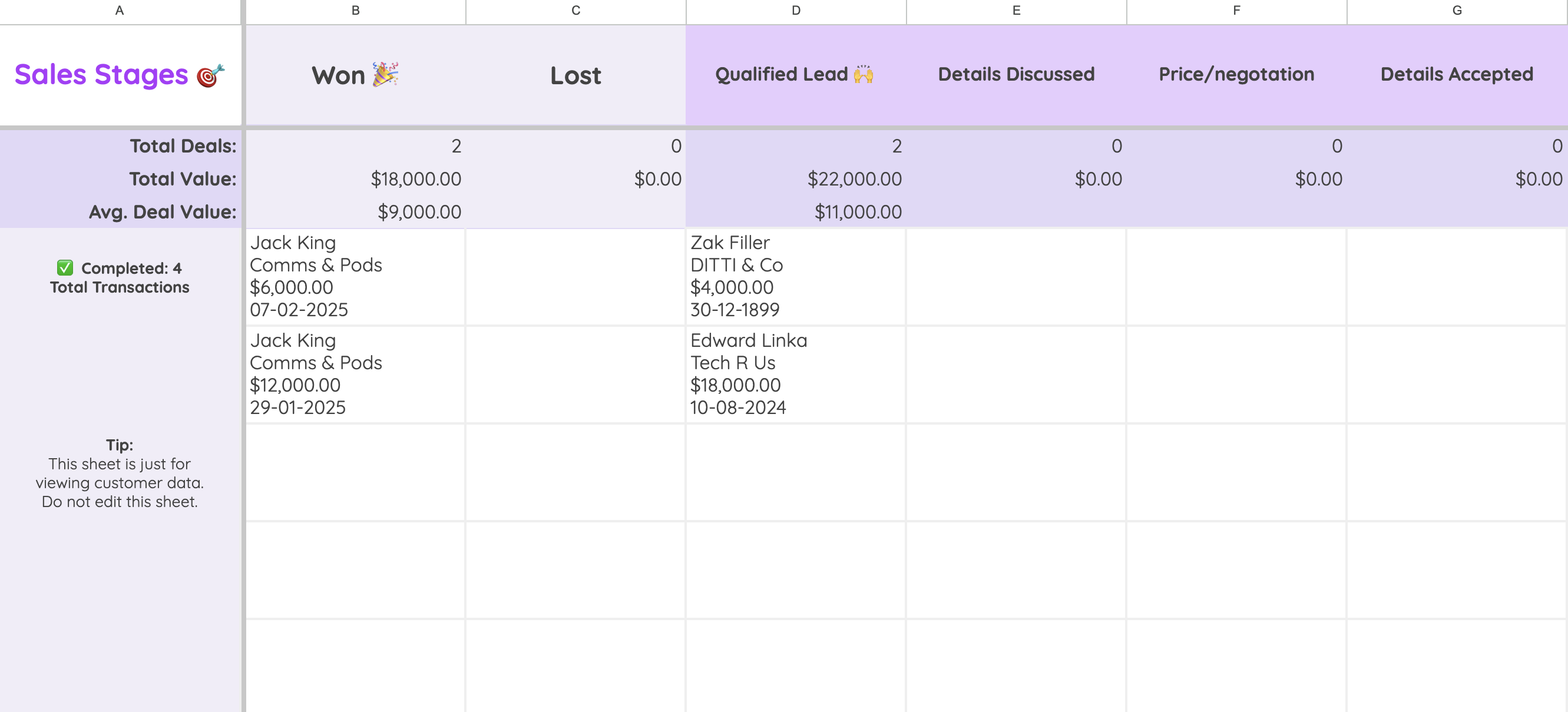Select Edward Linka's Tech R Us deal
This screenshot has width=1568, height=712.
pos(796,373)
